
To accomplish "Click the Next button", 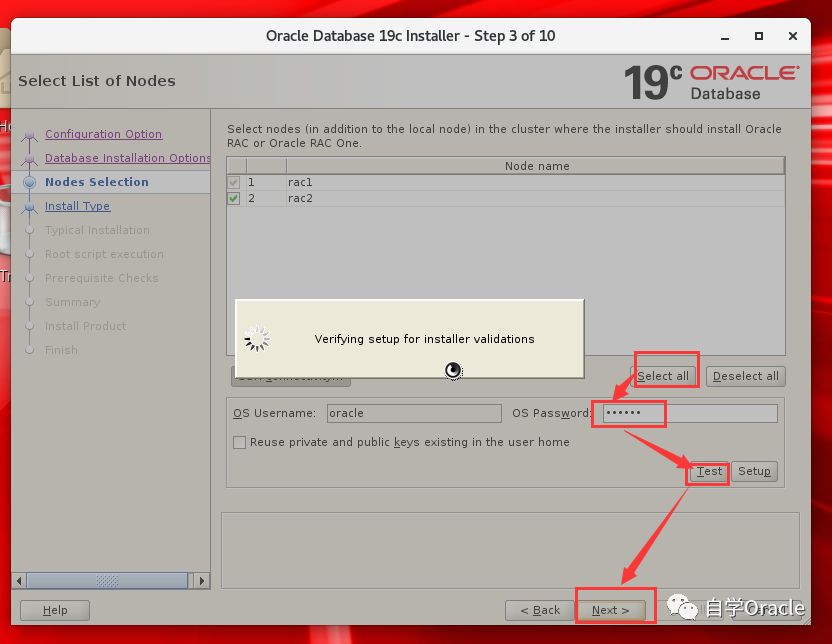I will click(x=611, y=611).
